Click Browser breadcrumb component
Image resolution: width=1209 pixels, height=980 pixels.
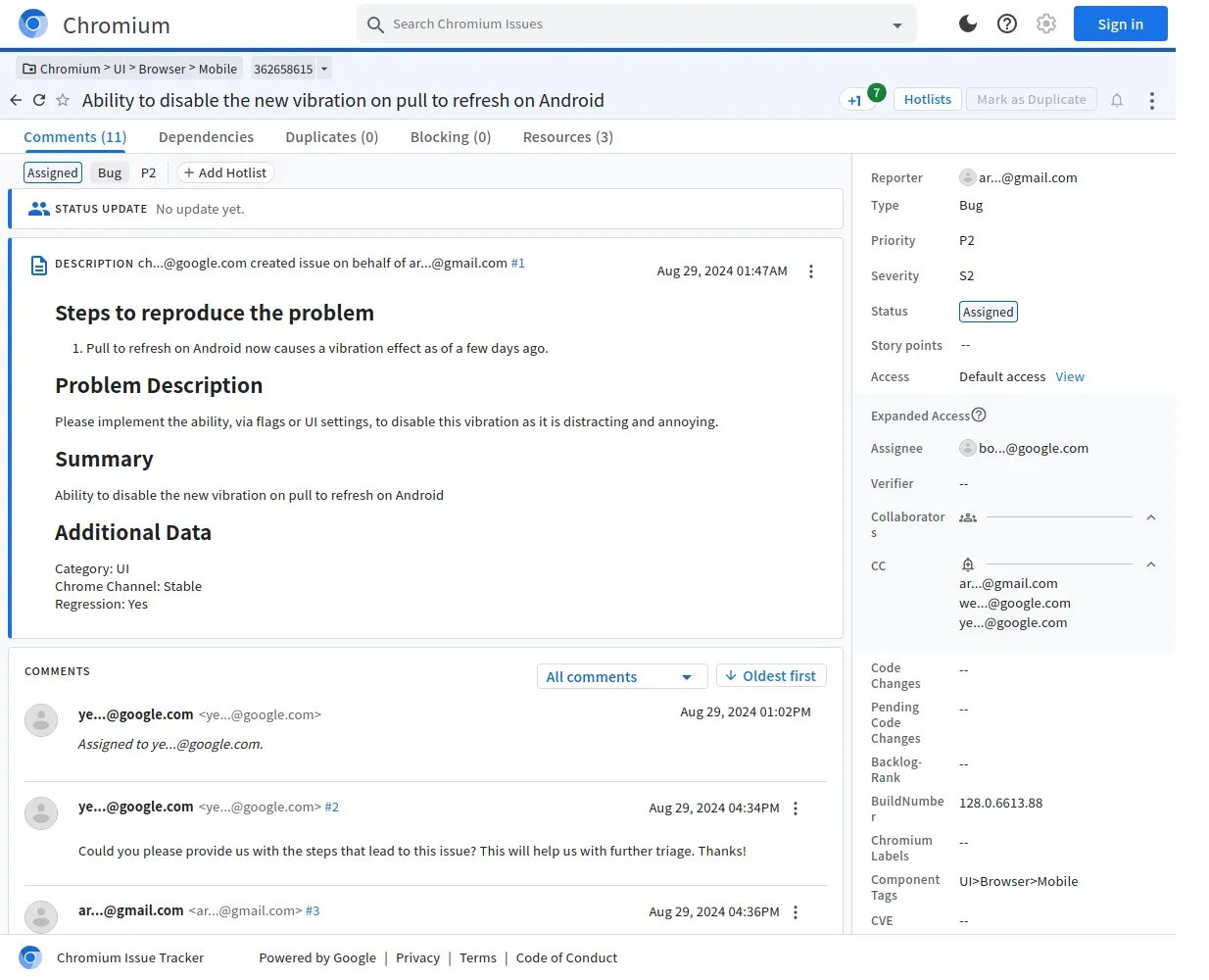(x=162, y=69)
